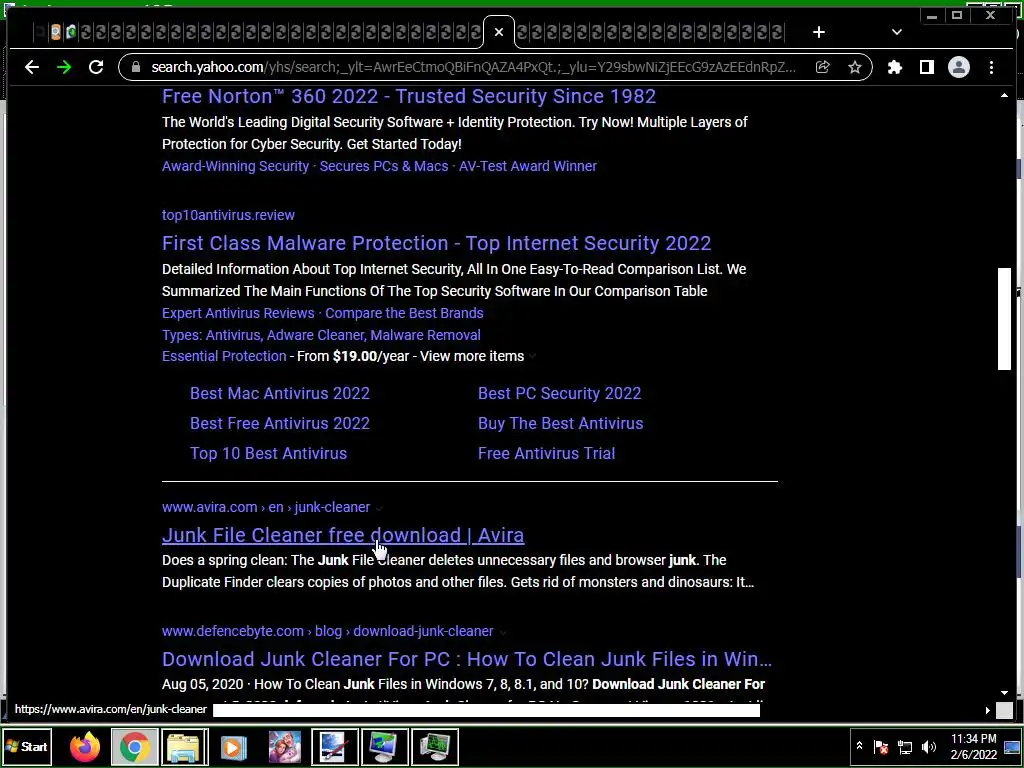Screen dimensions: 1024x768
Task: Click the vertical scrollbar thumb
Action: tap(1004, 319)
